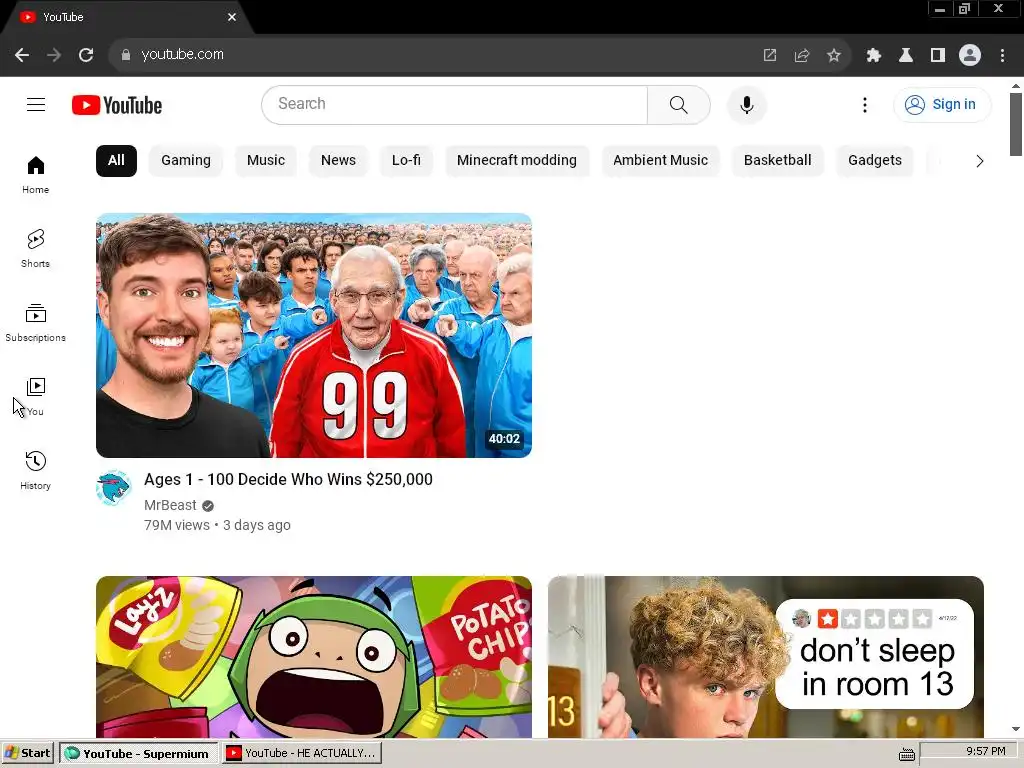
Task: Select the Gadgets filter chip
Action: click(x=875, y=161)
